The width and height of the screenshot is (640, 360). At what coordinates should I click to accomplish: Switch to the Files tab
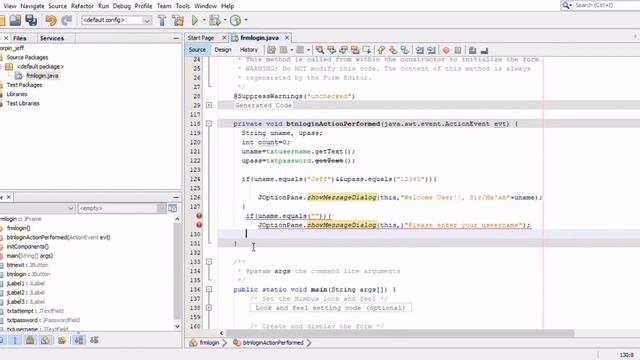(20, 38)
